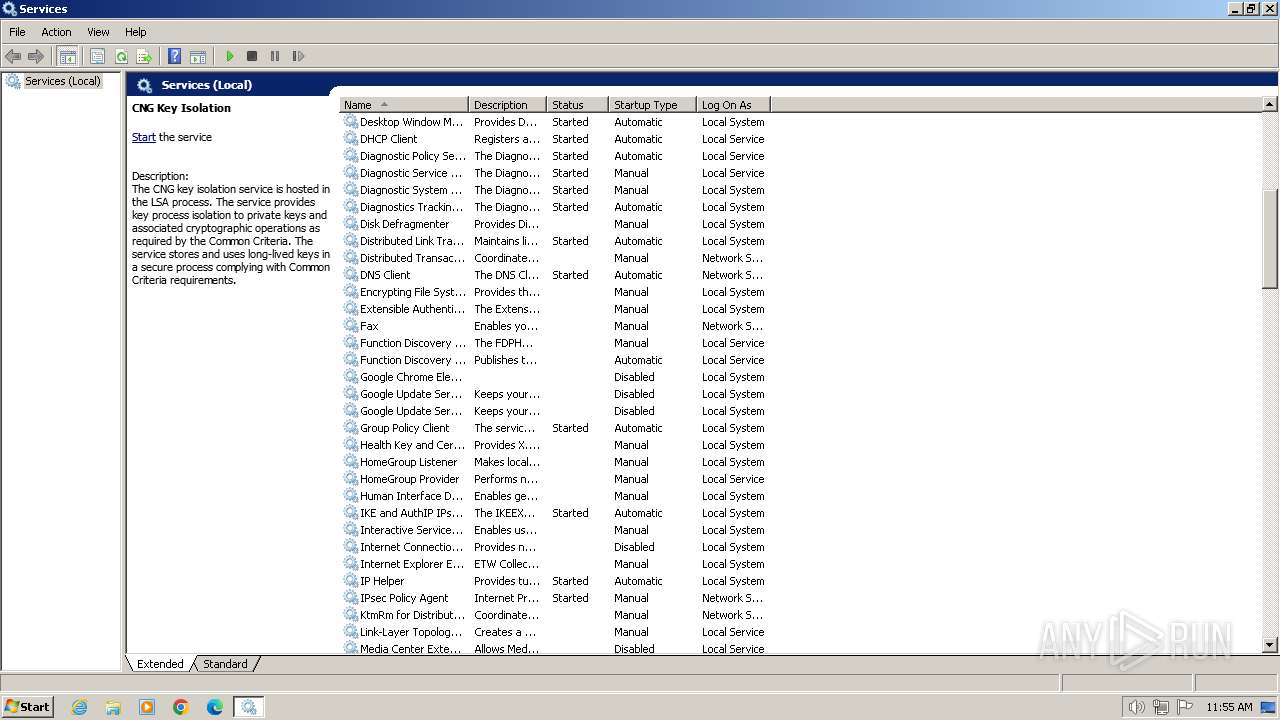Sort by the Log On As column header
The height and width of the screenshot is (720, 1280).
733,105
